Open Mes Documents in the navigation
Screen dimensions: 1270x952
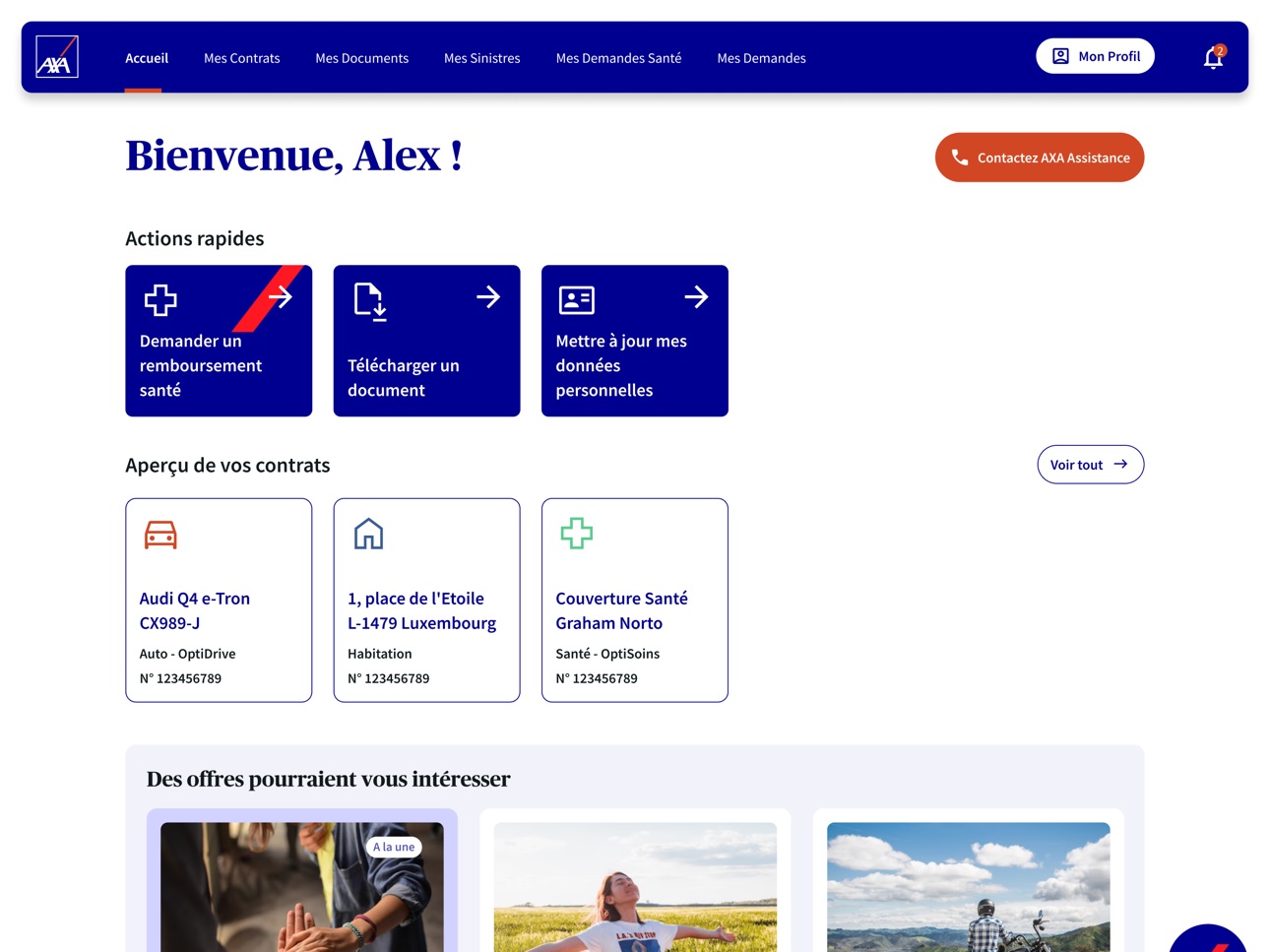coord(361,58)
